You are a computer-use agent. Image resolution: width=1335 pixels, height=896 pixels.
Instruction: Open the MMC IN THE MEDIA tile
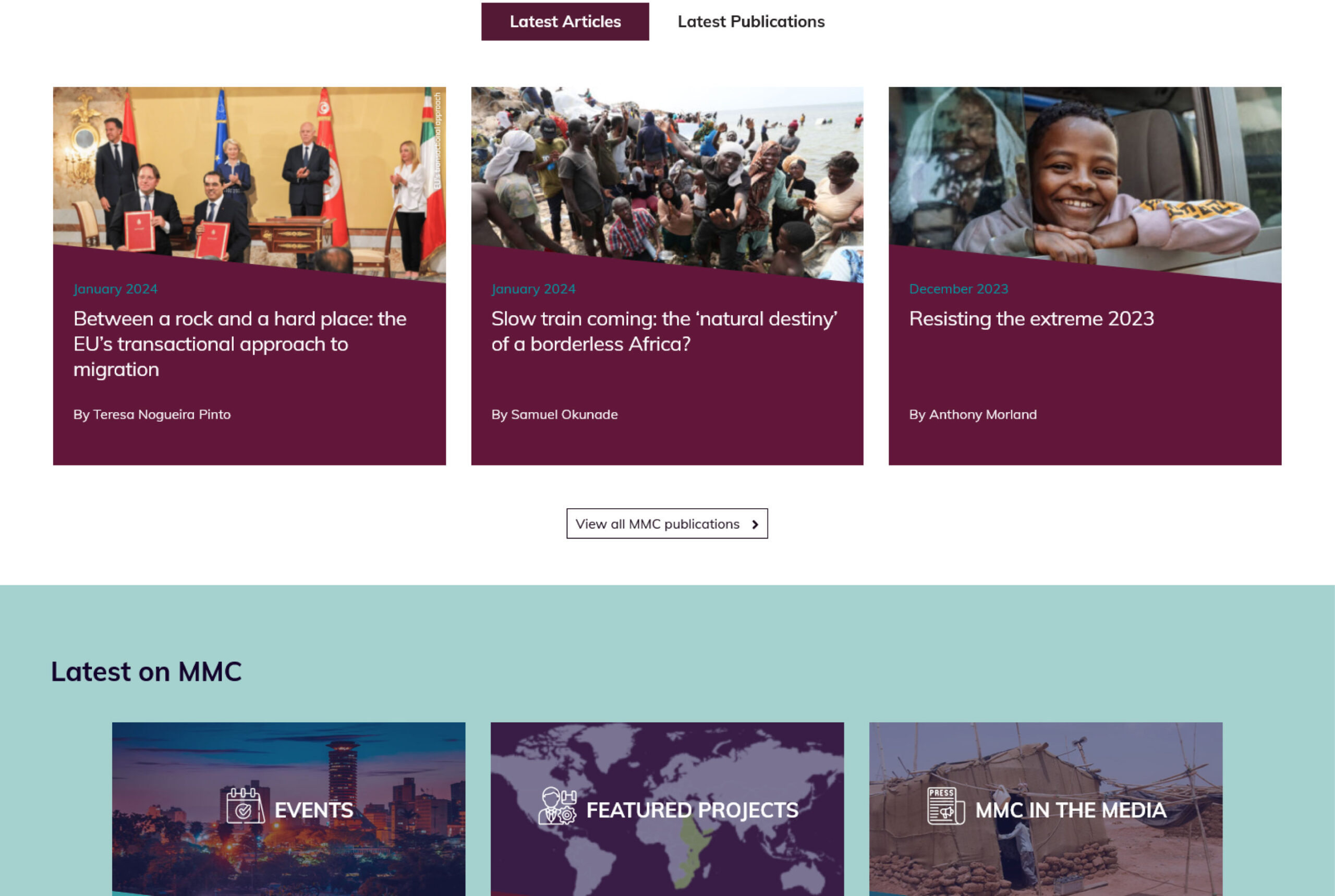[x=1046, y=808]
